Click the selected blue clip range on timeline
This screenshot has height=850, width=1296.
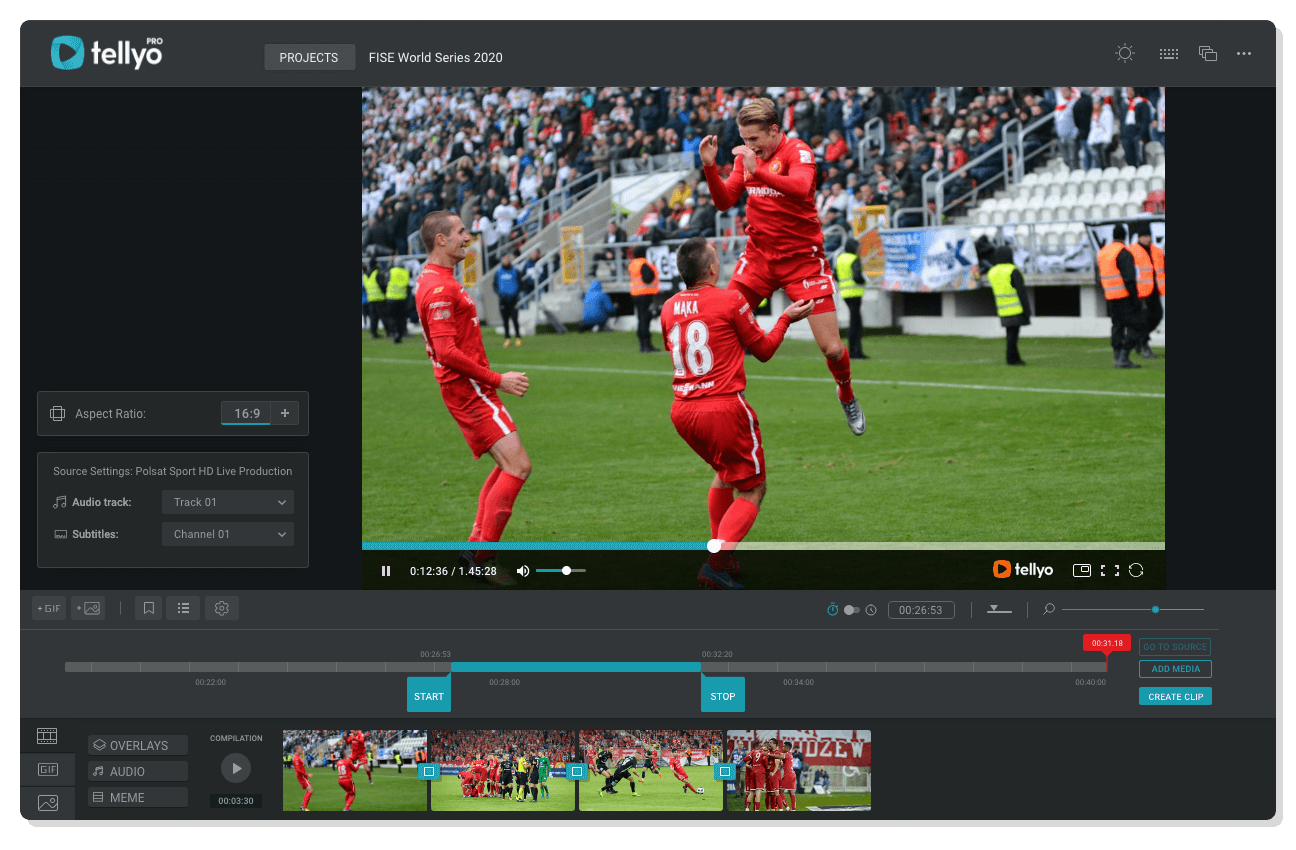pos(576,666)
